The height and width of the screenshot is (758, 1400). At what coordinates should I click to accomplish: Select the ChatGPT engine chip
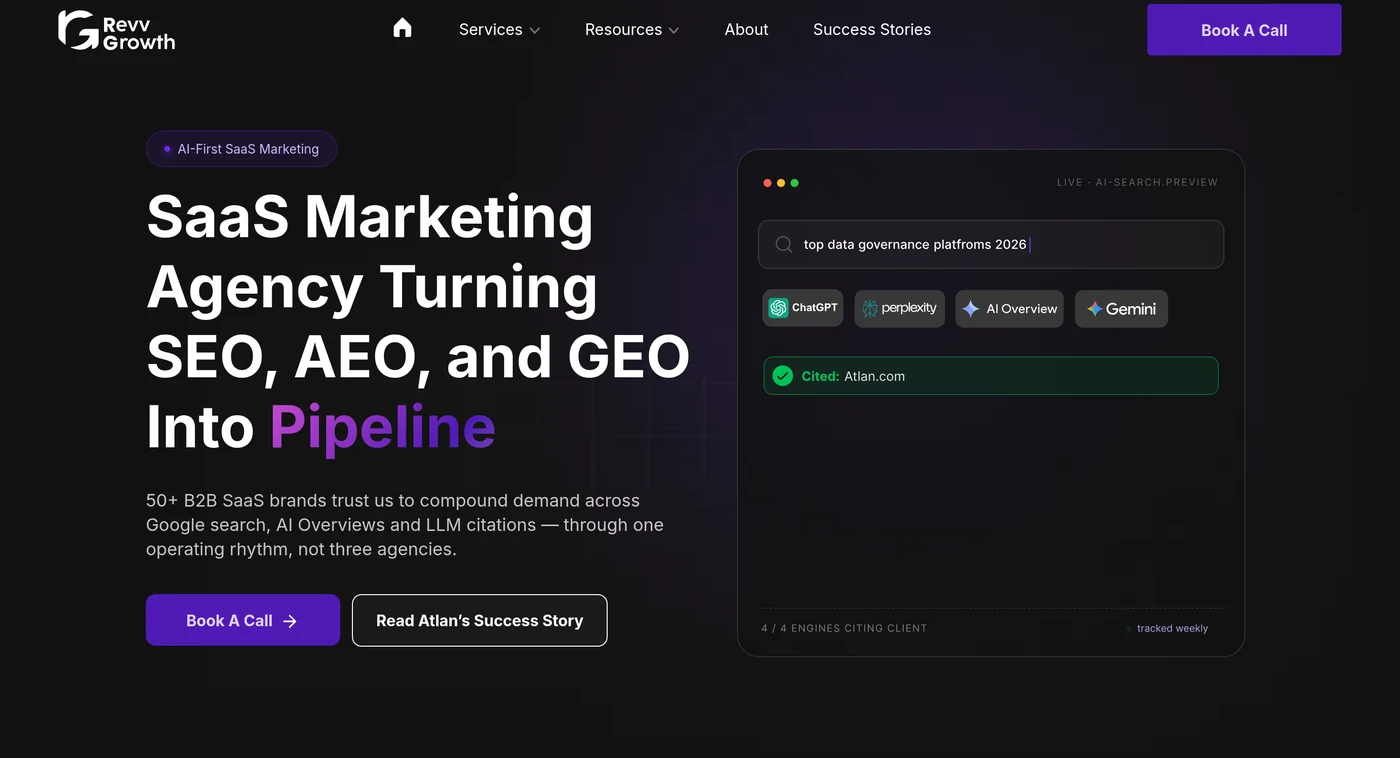click(803, 308)
